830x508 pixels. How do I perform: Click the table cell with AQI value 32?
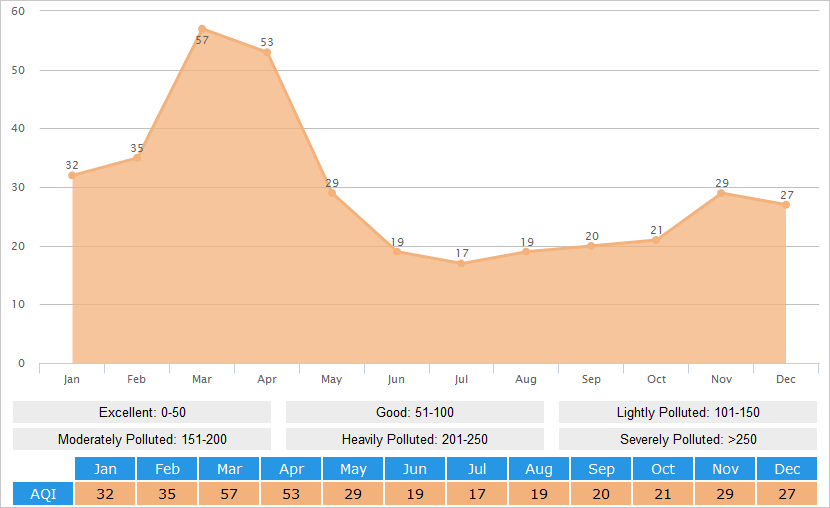(x=105, y=494)
